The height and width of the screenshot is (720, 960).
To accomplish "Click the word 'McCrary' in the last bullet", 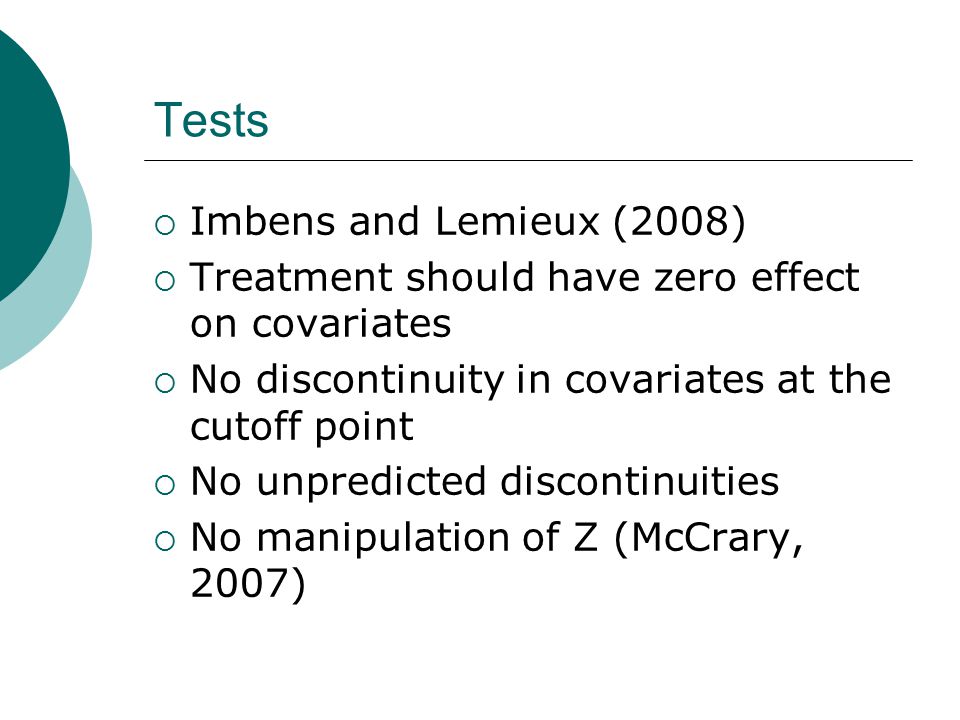I will click(710, 539).
